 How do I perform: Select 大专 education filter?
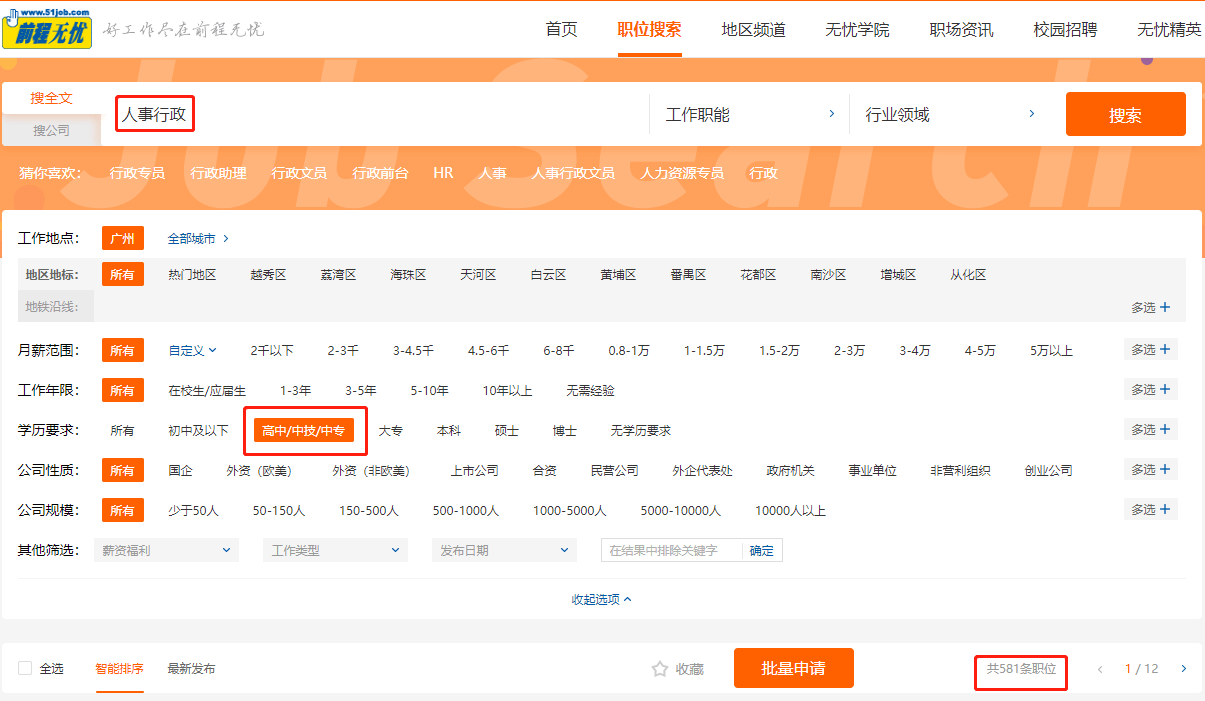390,431
